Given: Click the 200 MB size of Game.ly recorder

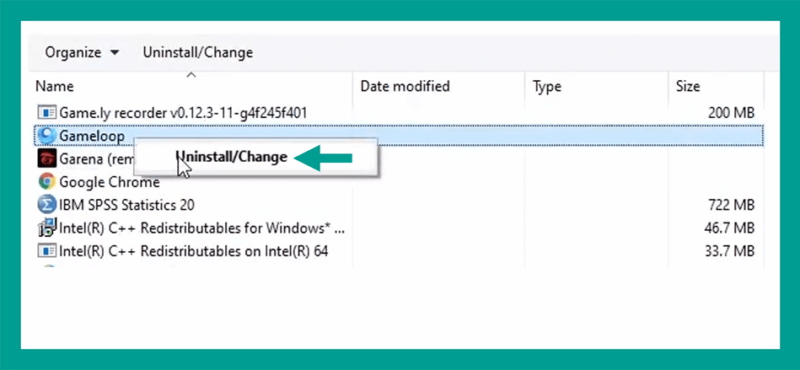Looking at the screenshot, I should coord(731,113).
